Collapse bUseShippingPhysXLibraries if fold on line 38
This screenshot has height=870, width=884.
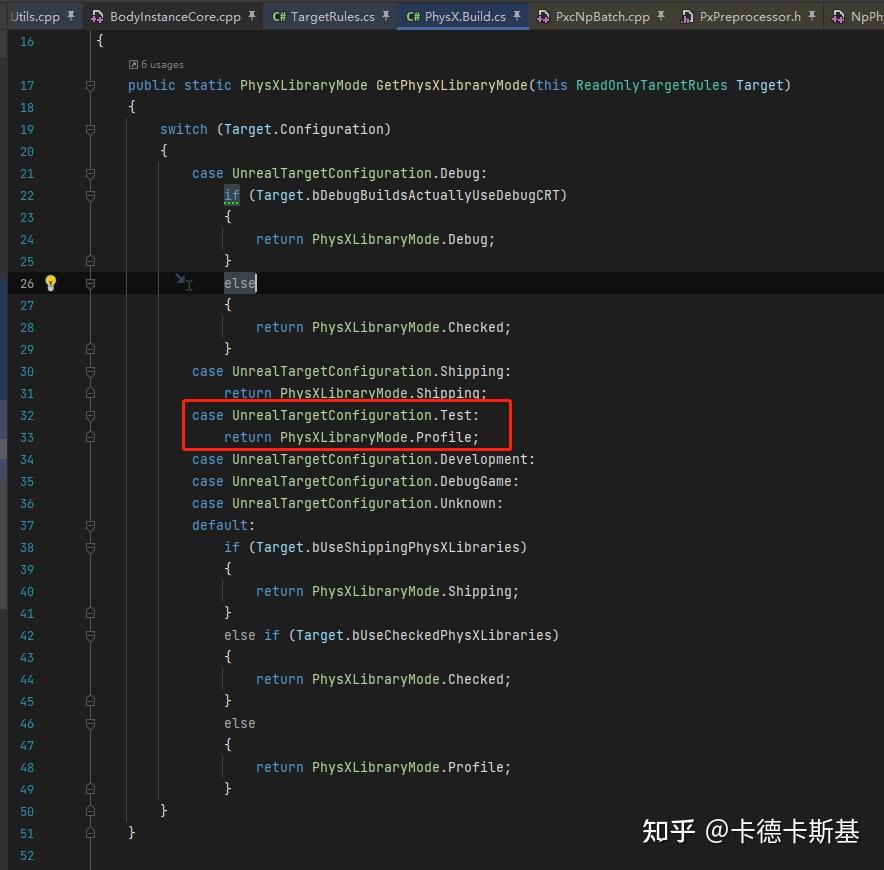[90, 547]
